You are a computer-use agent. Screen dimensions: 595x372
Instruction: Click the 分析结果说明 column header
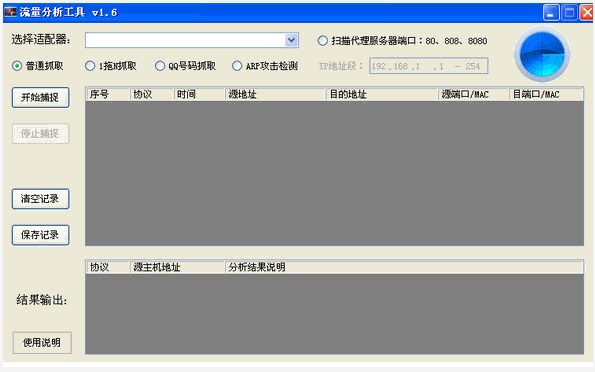click(404, 267)
